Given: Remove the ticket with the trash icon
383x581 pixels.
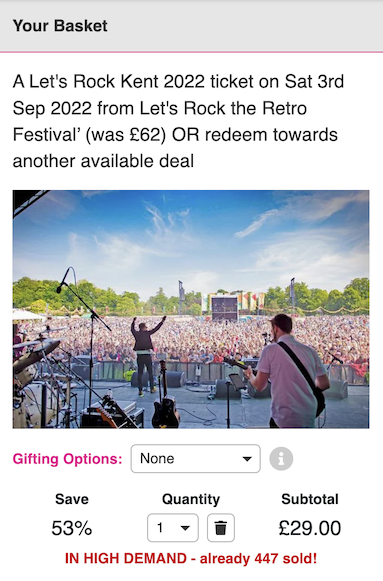Looking at the screenshot, I should [x=221, y=528].
